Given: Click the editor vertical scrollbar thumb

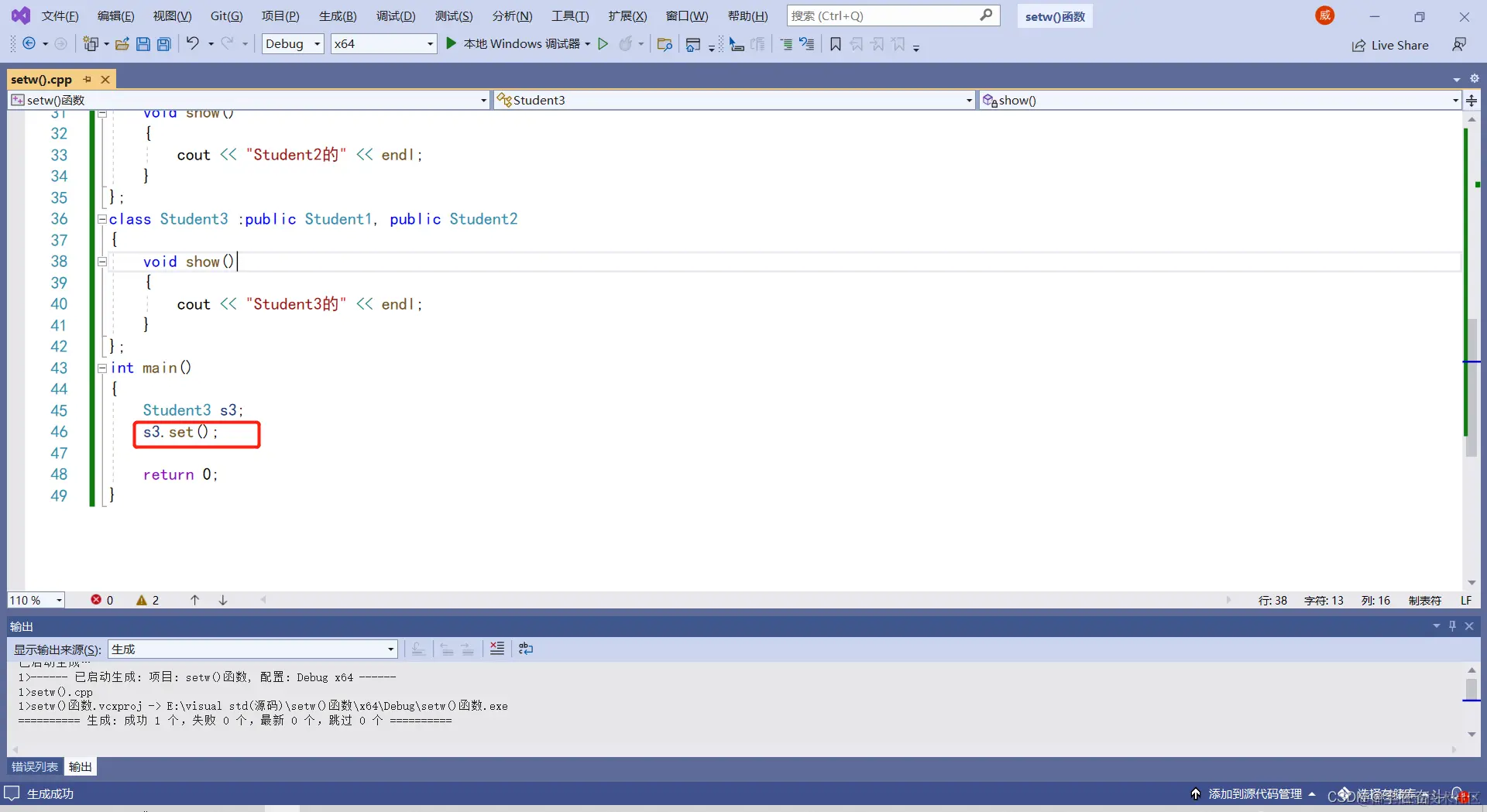Looking at the screenshot, I should click(1472, 387).
